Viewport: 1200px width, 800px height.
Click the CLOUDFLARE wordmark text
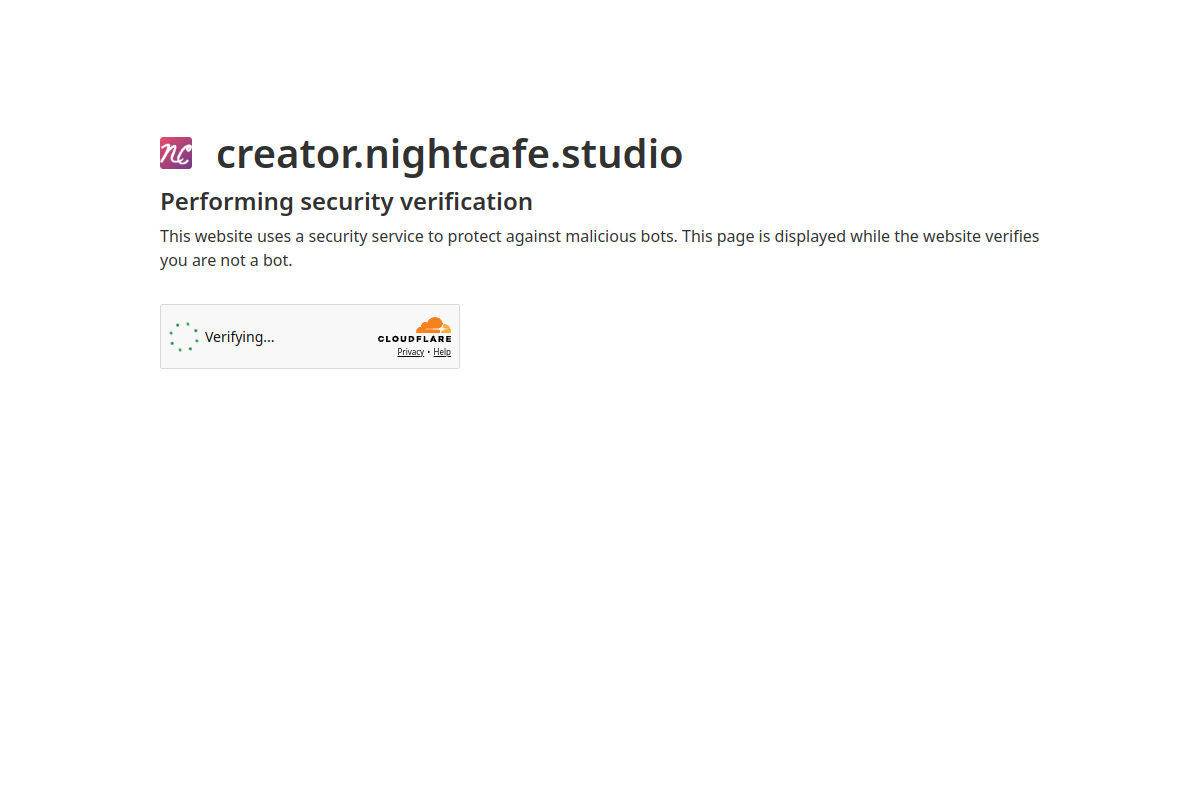[x=414, y=339]
